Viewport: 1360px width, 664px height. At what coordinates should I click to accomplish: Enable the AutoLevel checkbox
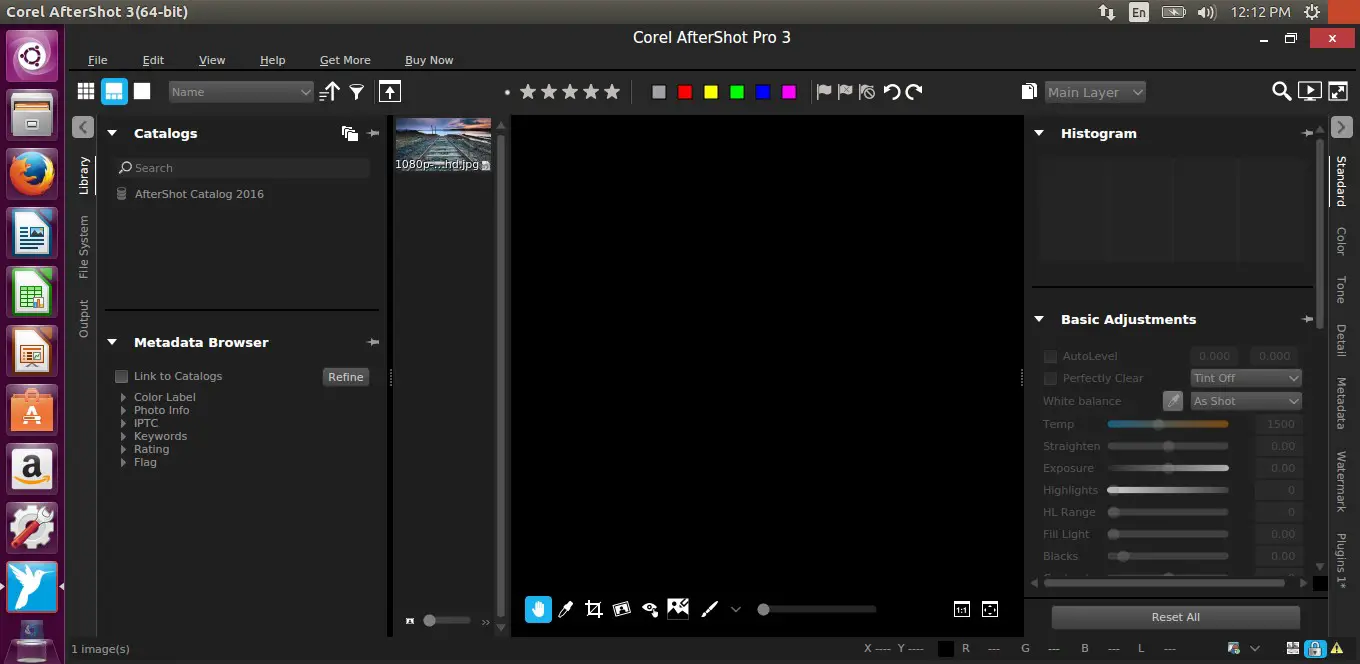(1050, 356)
